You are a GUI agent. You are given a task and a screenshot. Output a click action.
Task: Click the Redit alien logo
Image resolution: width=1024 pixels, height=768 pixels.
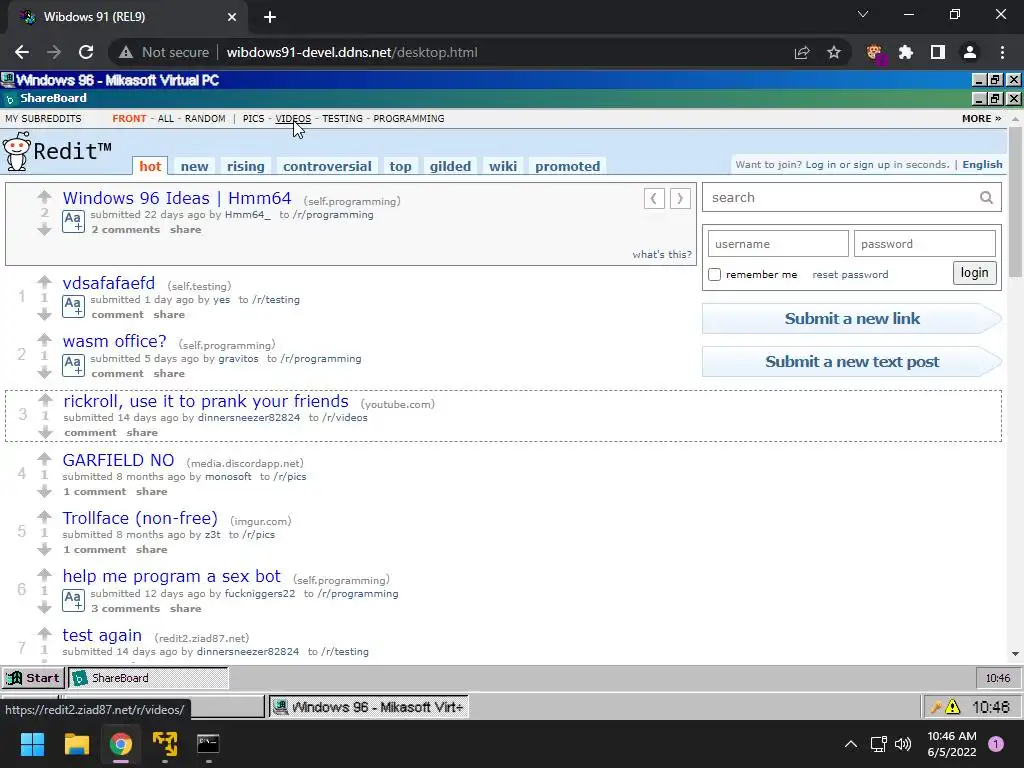(x=16, y=152)
